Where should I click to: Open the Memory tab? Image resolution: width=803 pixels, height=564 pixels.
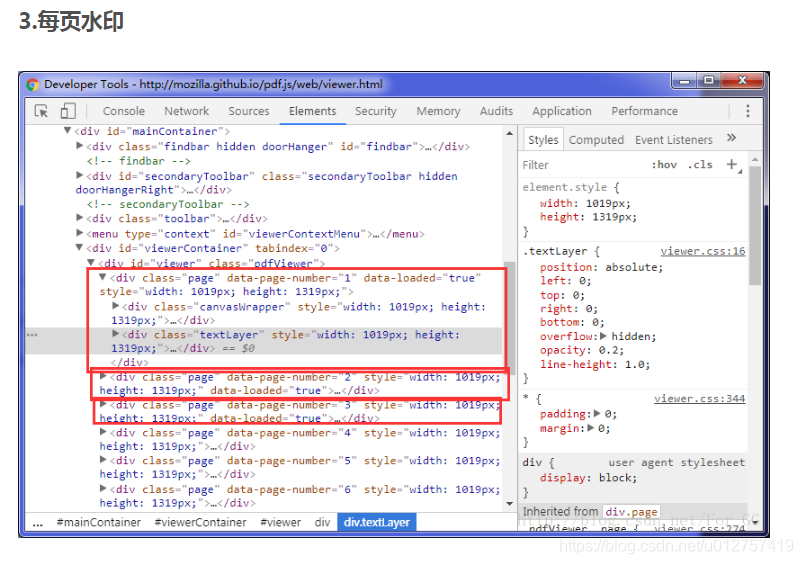pyautogui.click(x=438, y=111)
